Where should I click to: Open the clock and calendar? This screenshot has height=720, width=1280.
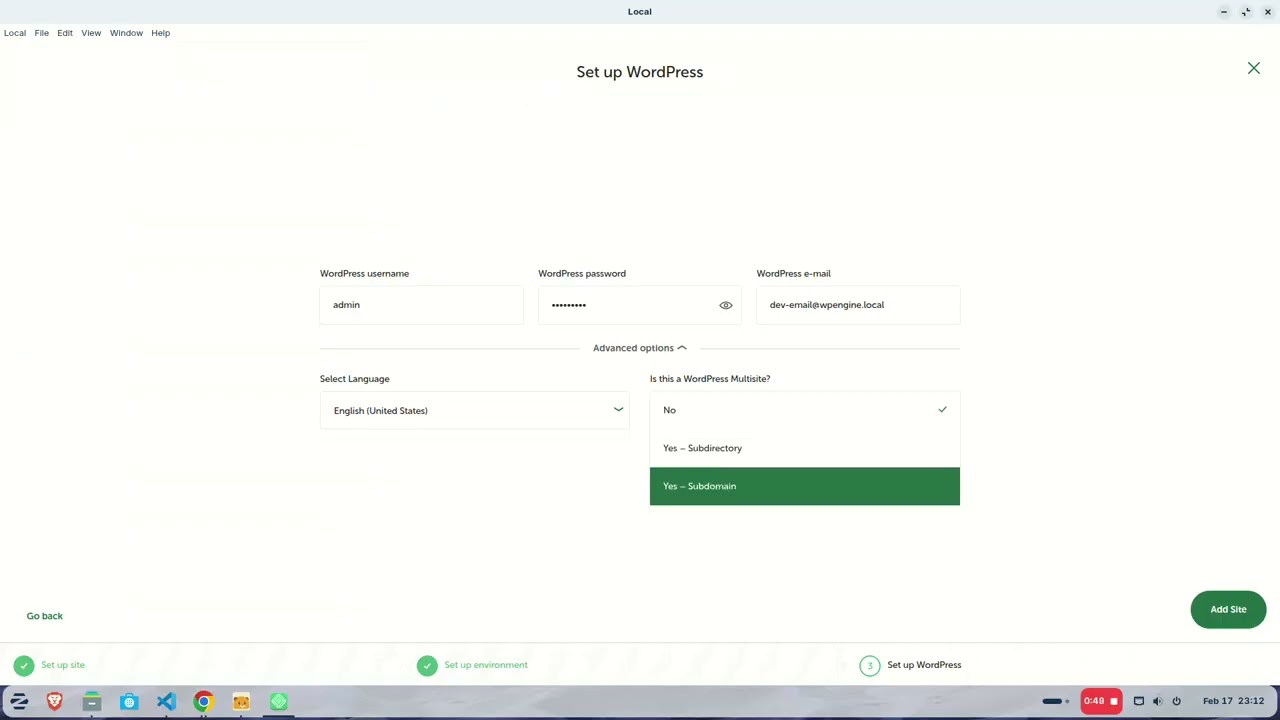click(x=1233, y=701)
